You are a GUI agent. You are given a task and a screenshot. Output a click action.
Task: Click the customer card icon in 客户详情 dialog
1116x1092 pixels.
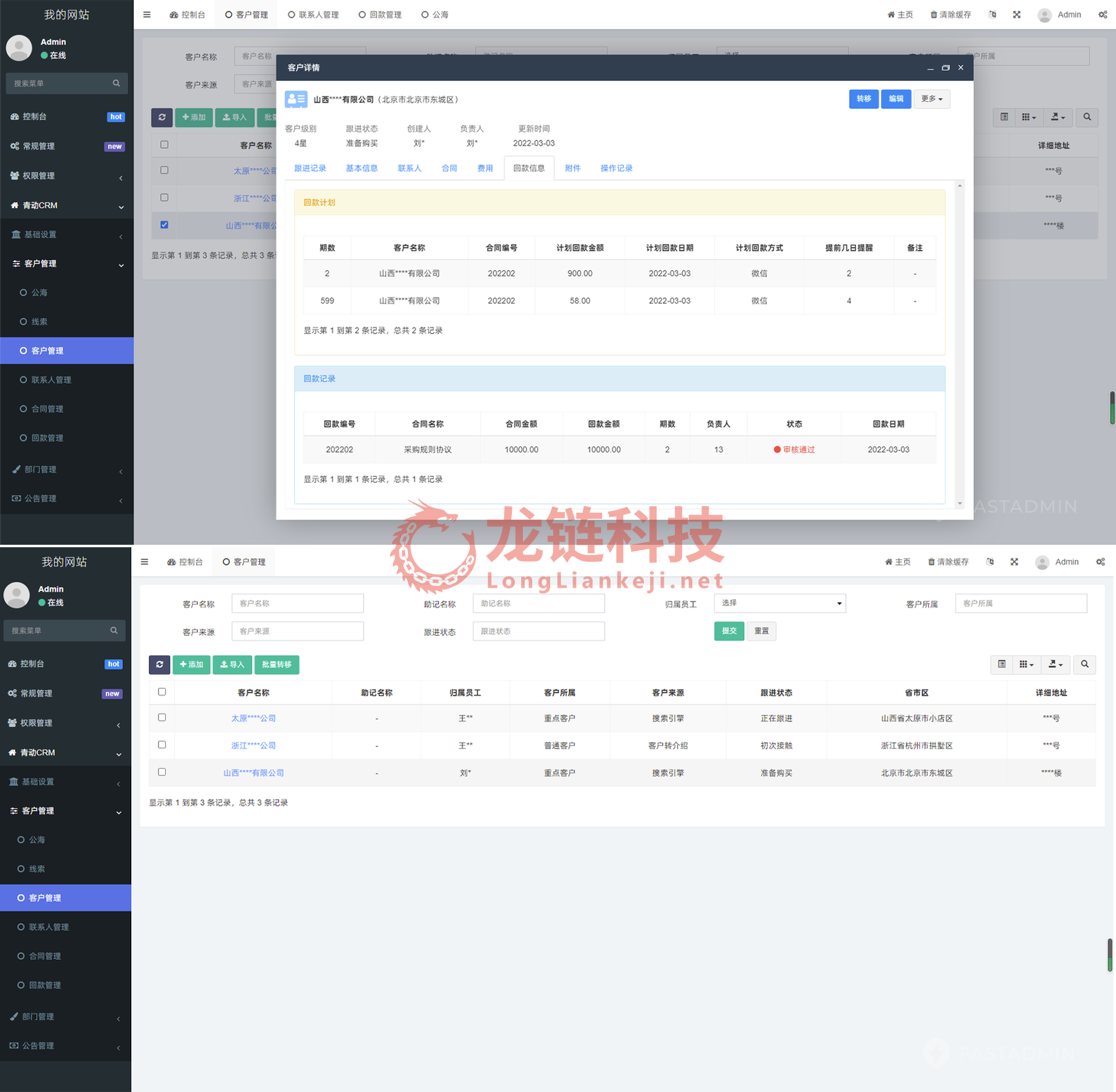(296, 99)
